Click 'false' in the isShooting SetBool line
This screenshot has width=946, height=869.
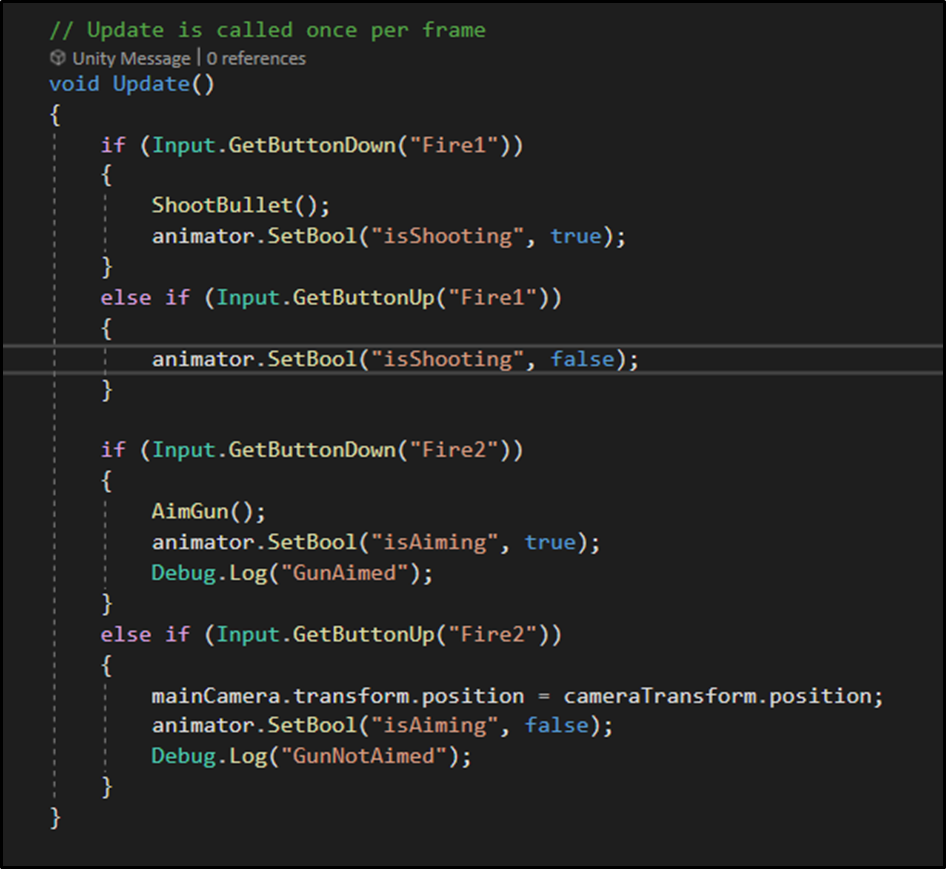582,359
